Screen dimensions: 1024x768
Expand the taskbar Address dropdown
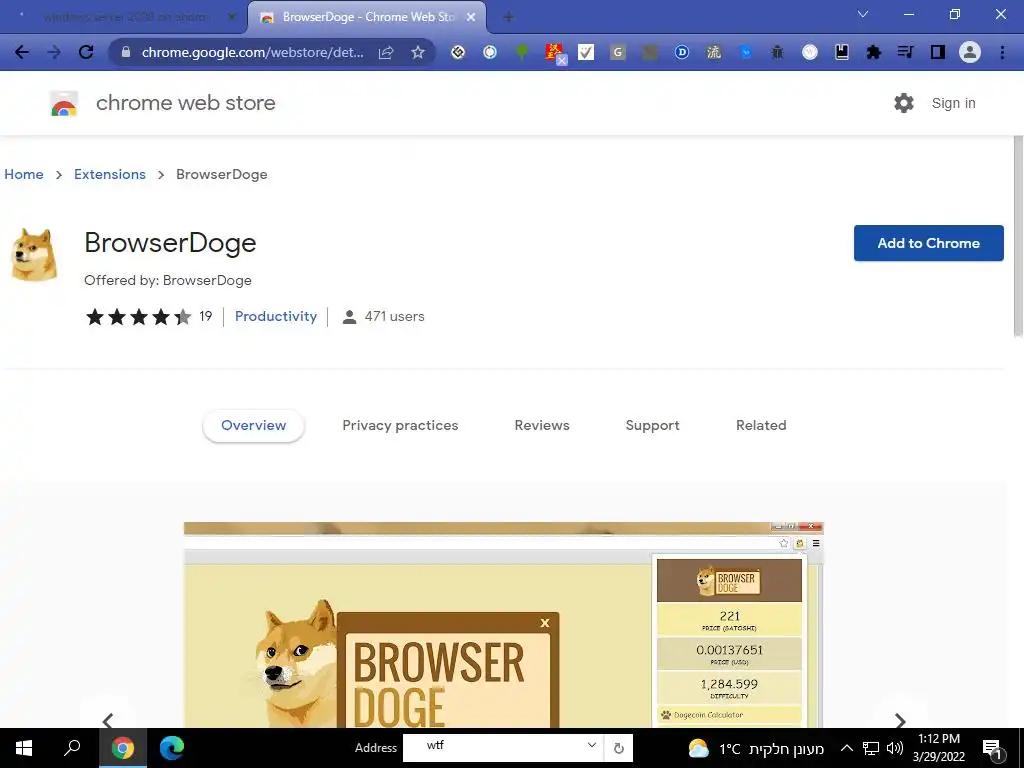(x=591, y=745)
